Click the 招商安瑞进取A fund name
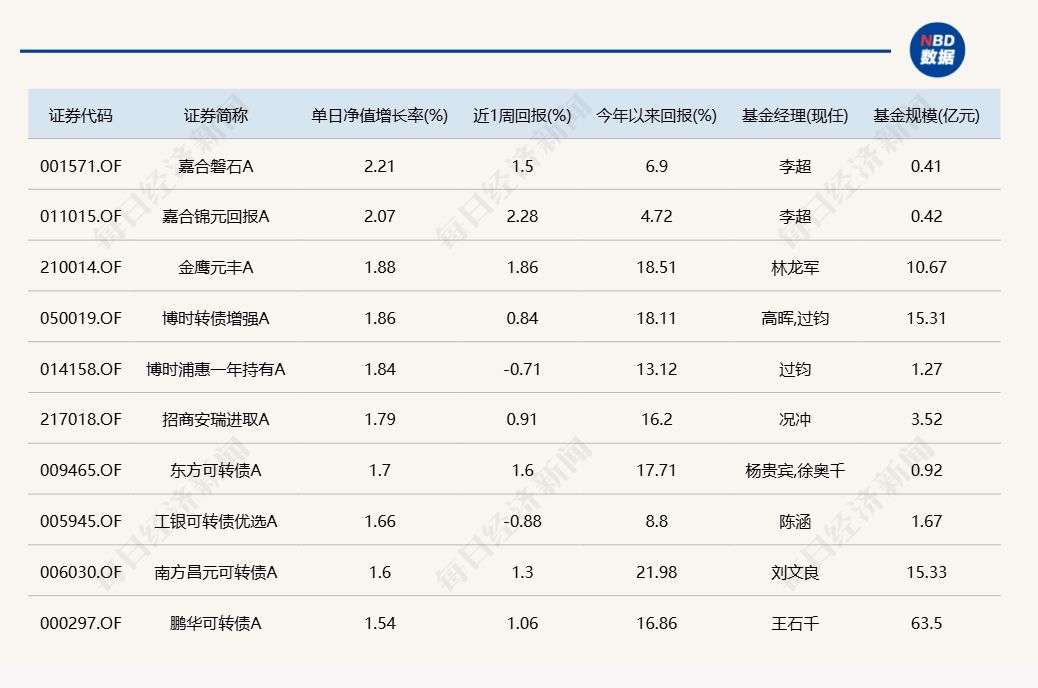This screenshot has width=1038, height=688. coord(216,420)
